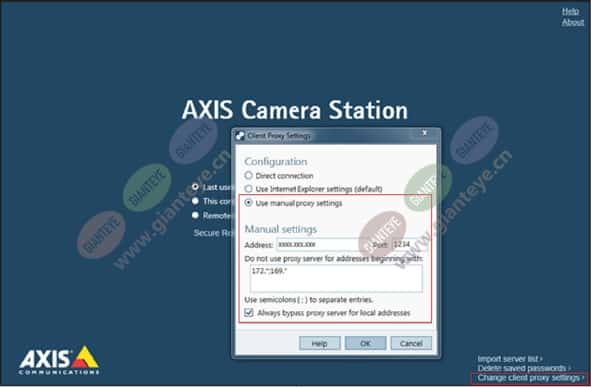Screen dimensions: 591x387
Task: Click the Import server list link
Action: (x=510, y=359)
